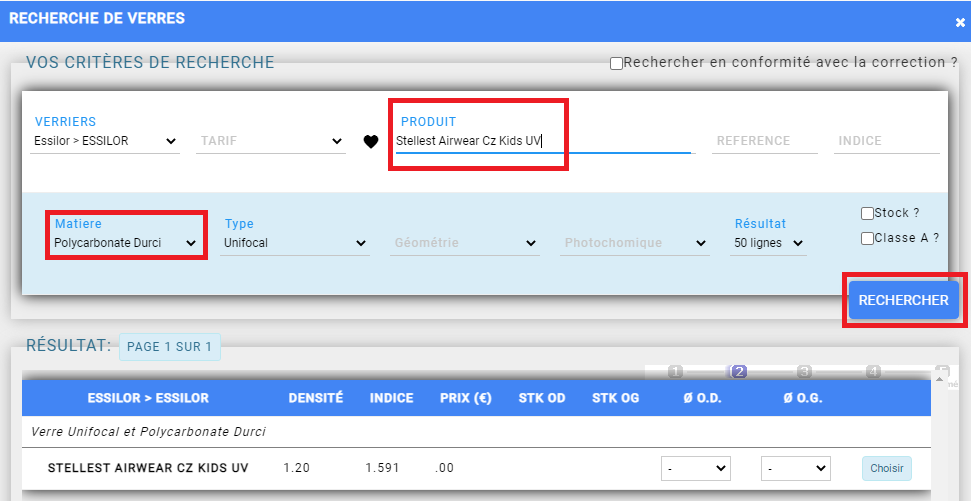The image size is (971, 501).
Task: Click the Reference input field
Action: coord(765,141)
